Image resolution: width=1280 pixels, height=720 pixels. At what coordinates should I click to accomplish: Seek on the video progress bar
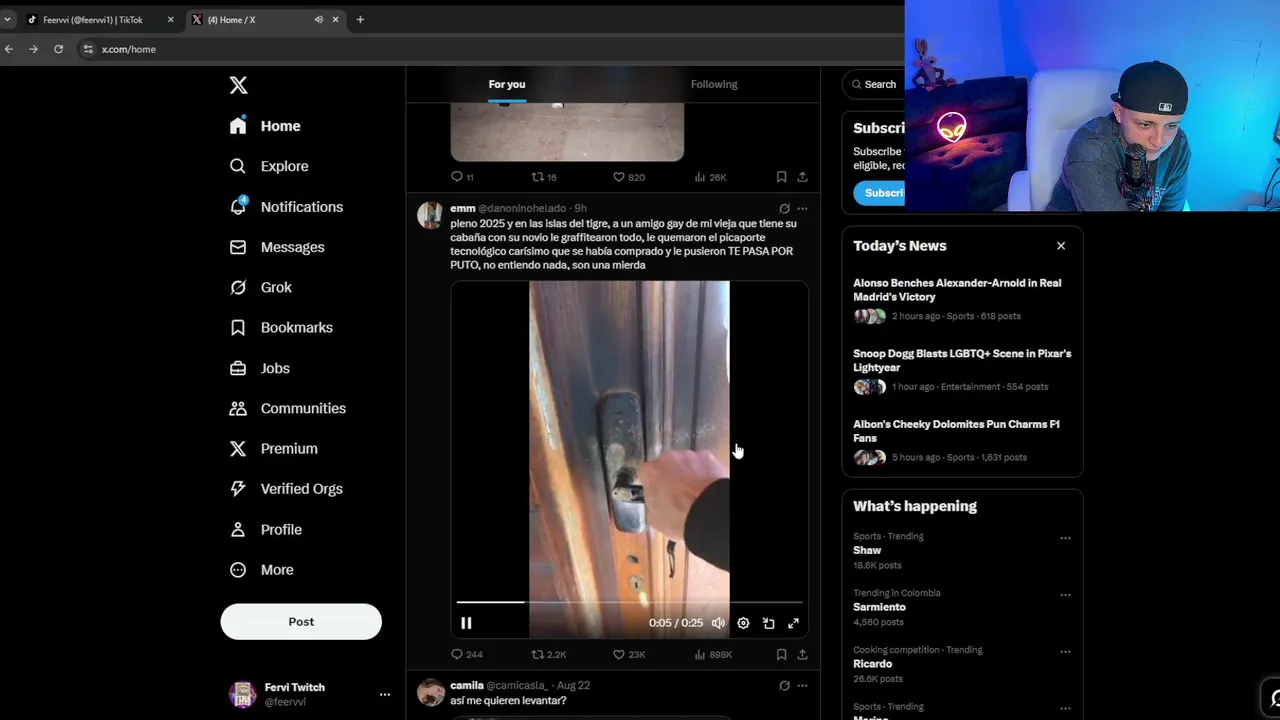[629, 602]
